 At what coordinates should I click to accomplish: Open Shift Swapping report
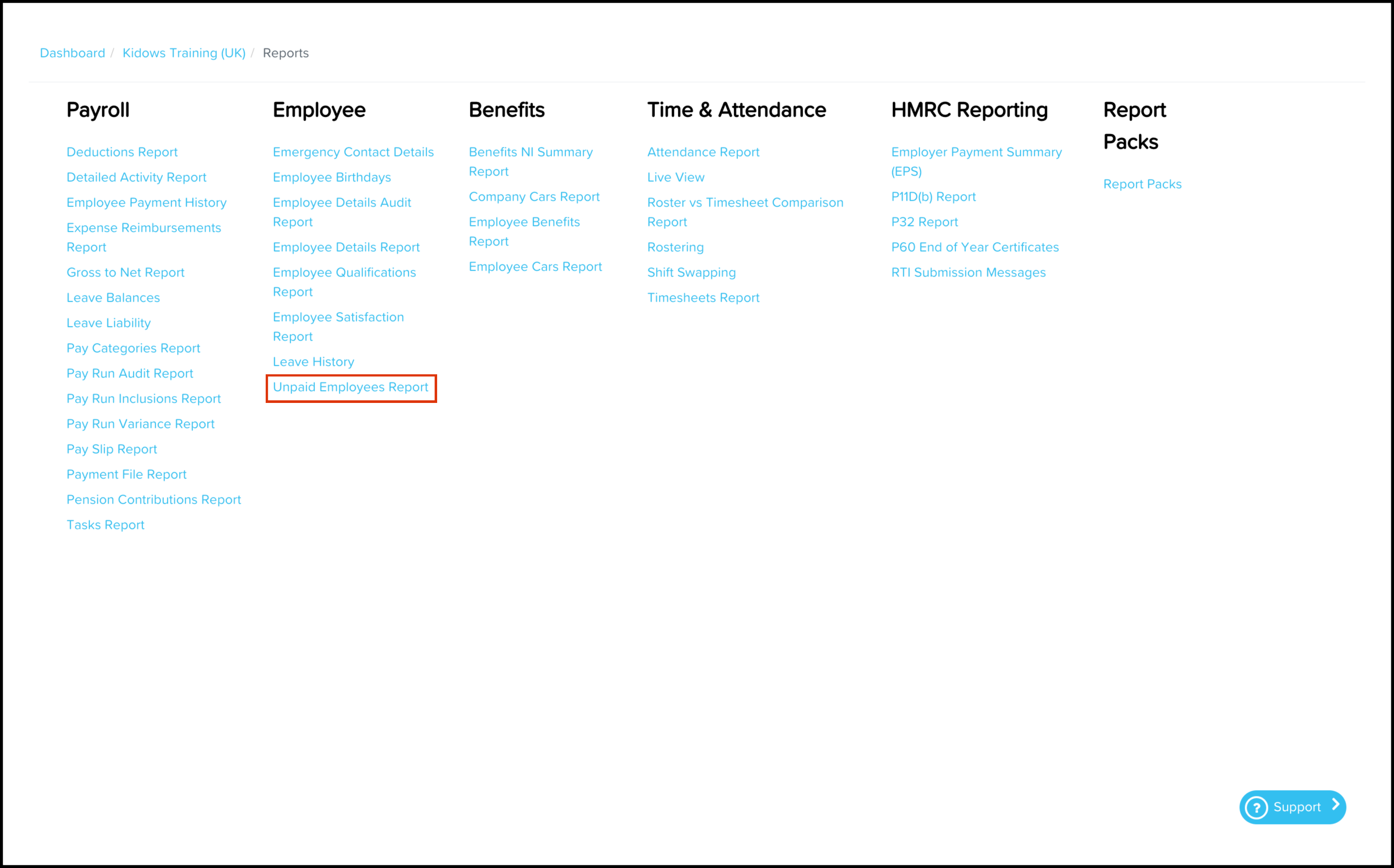tap(691, 273)
